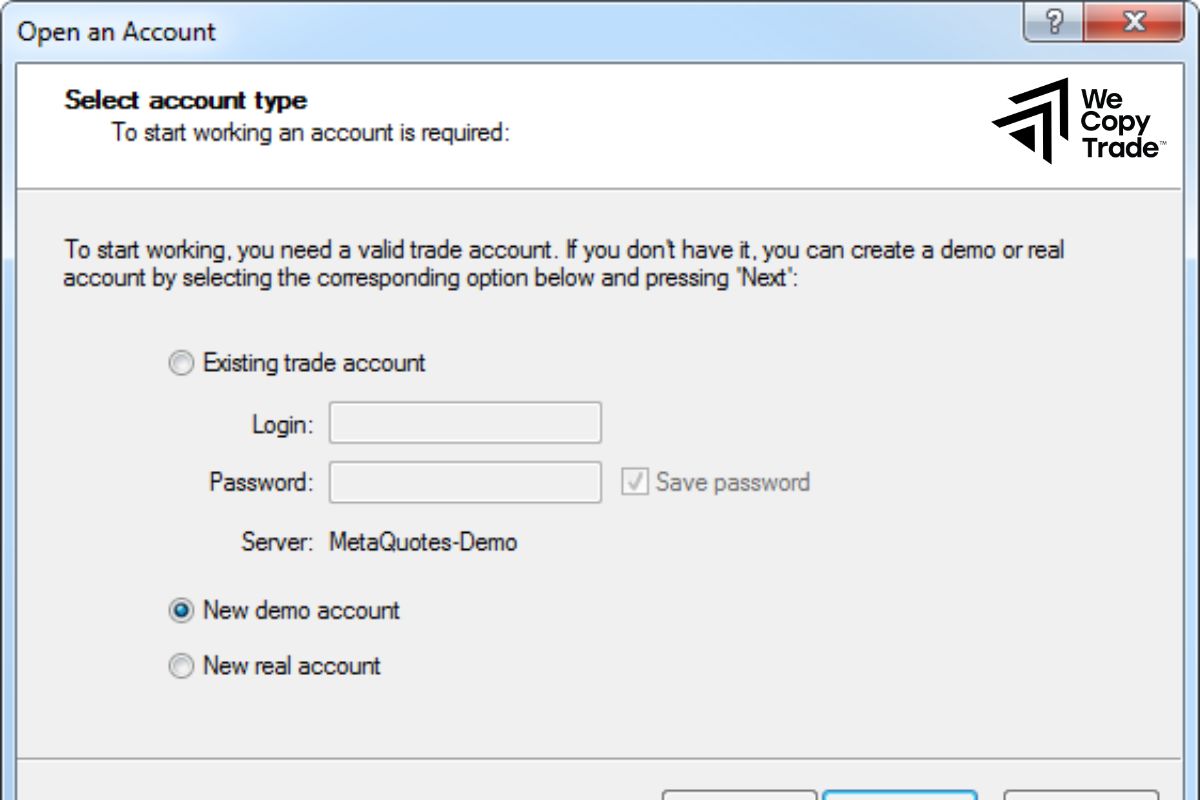Click inside the Password field

click(464, 482)
